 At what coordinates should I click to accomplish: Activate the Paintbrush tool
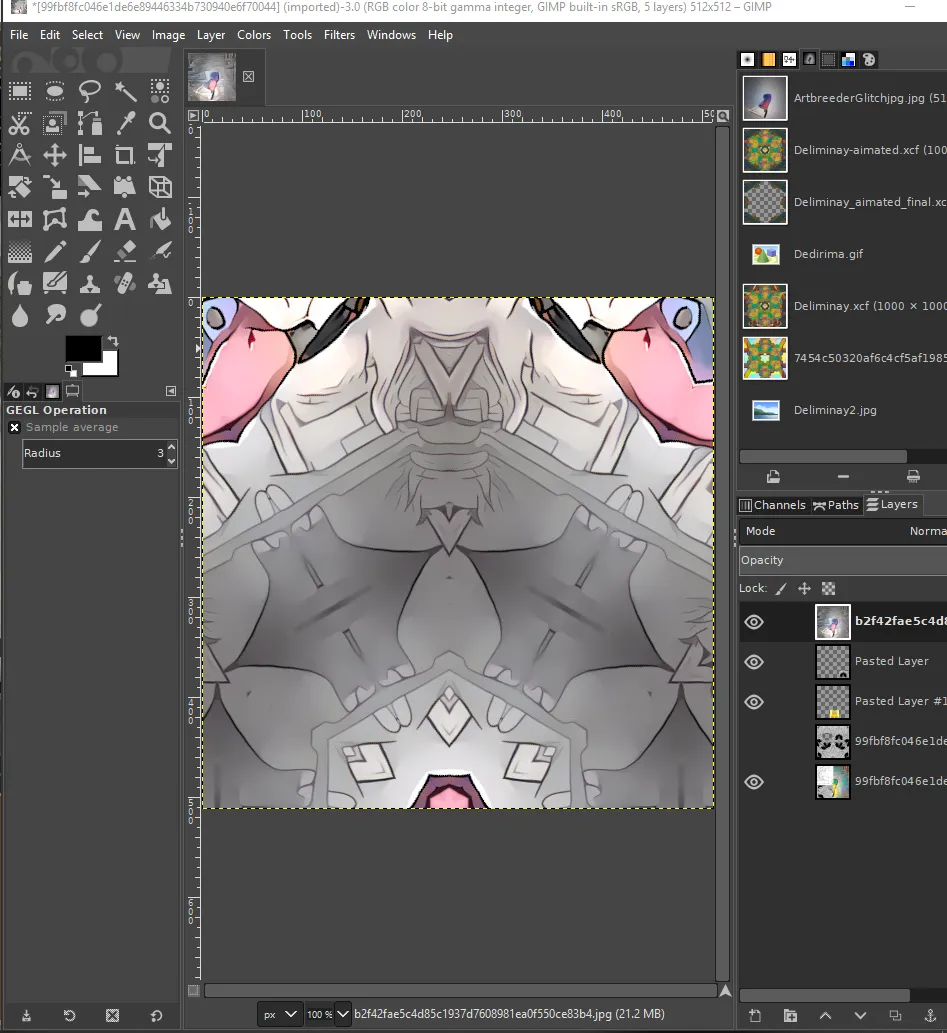90,252
